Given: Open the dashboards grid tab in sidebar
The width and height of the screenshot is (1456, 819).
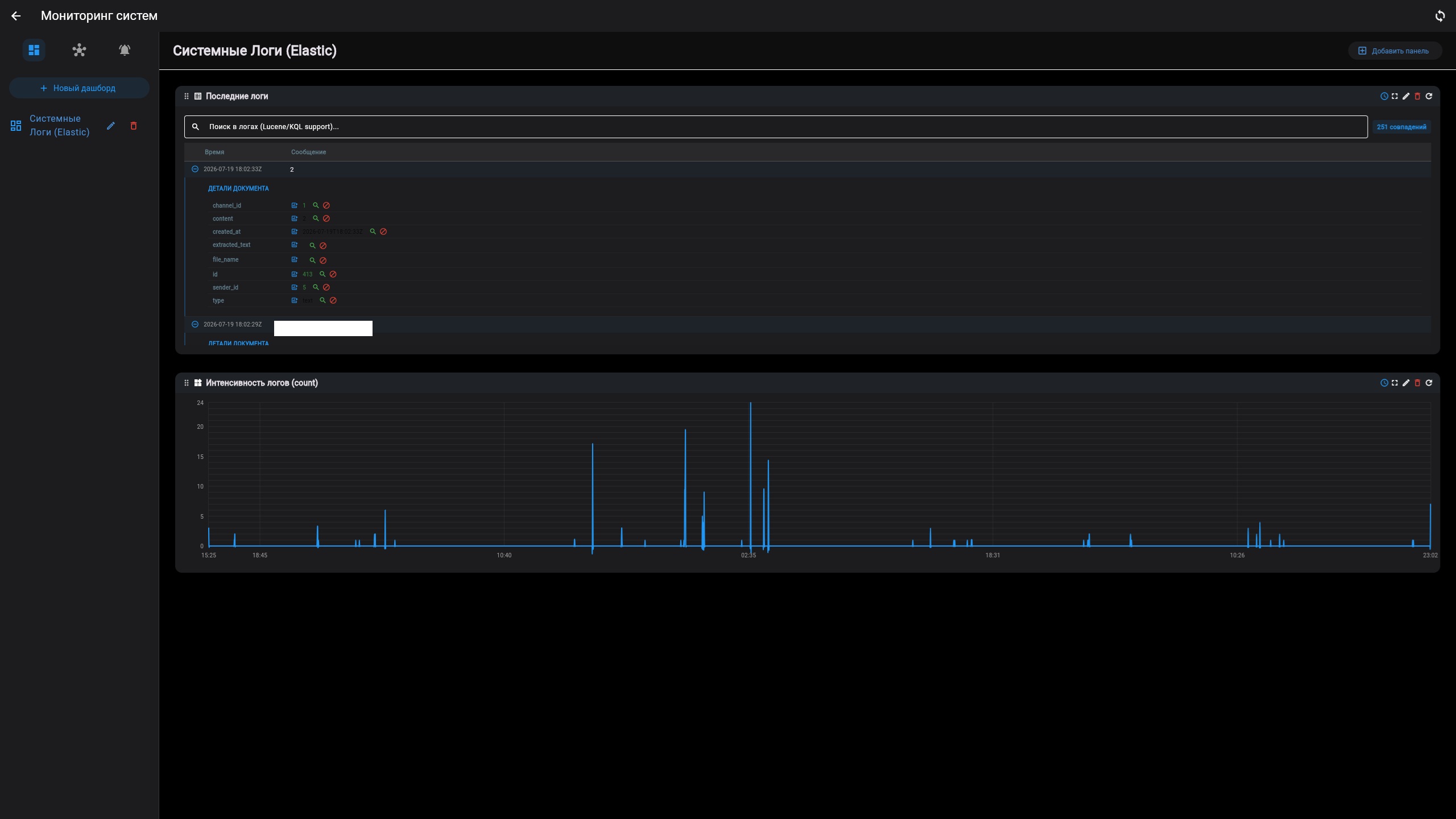Looking at the screenshot, I should tap(34, 50).
